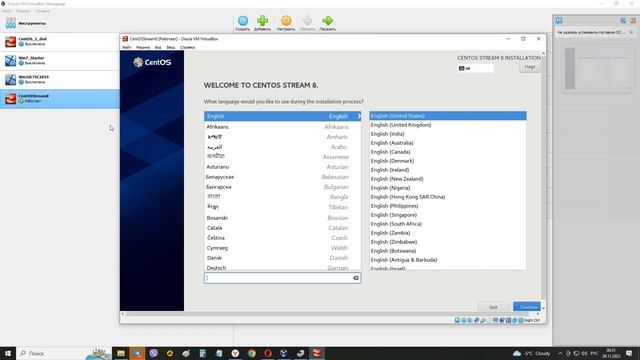Select the Amharic language row
The image size is (640, 360).
tap(282, 137)
